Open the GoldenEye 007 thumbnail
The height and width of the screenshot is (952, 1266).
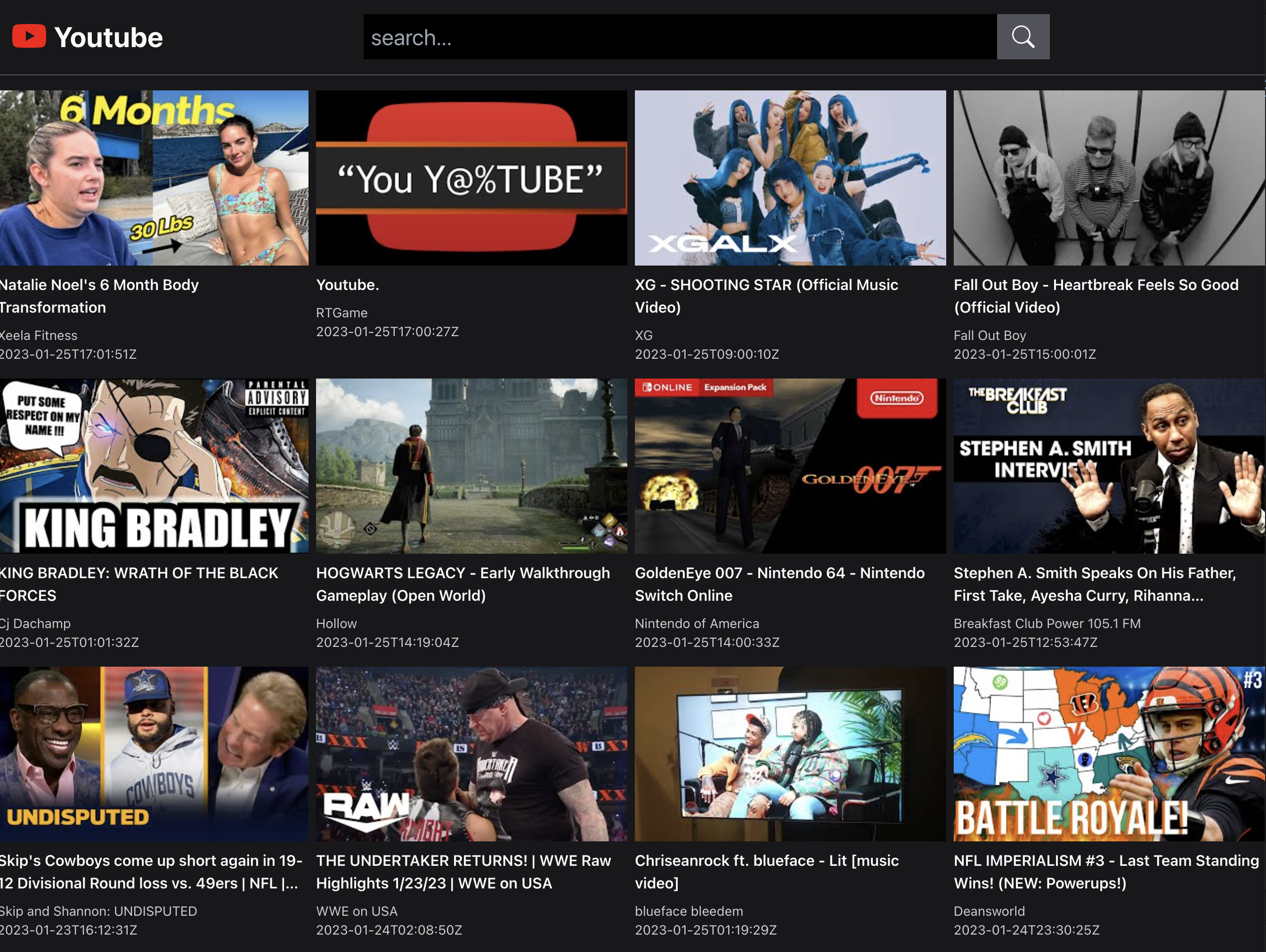[x=790, y=466]
